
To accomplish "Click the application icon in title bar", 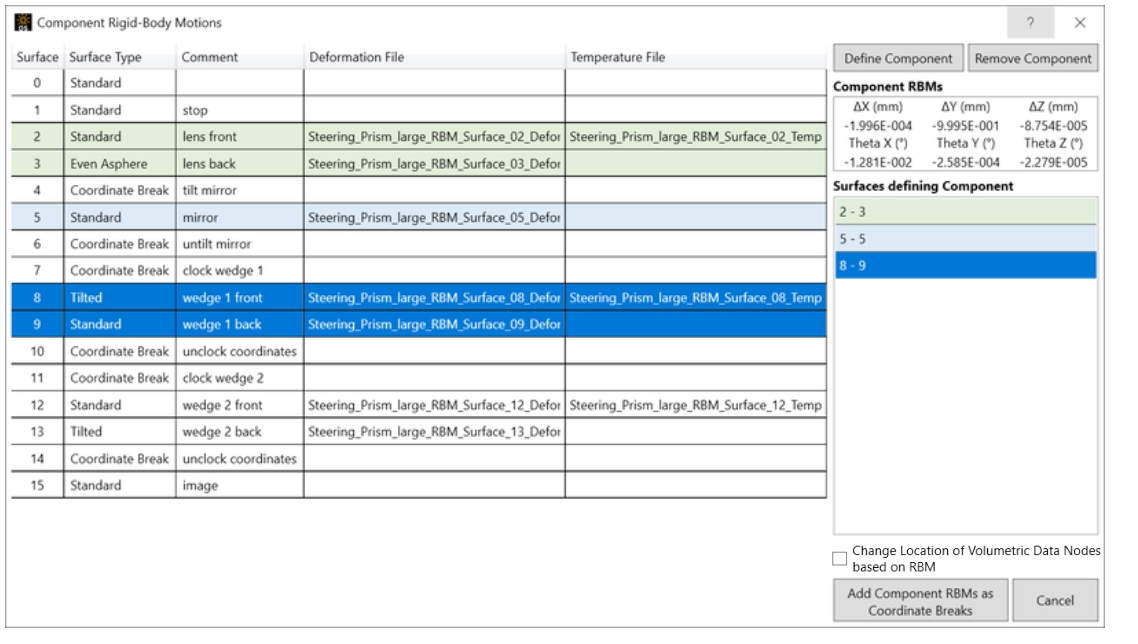I will (23, 22).
